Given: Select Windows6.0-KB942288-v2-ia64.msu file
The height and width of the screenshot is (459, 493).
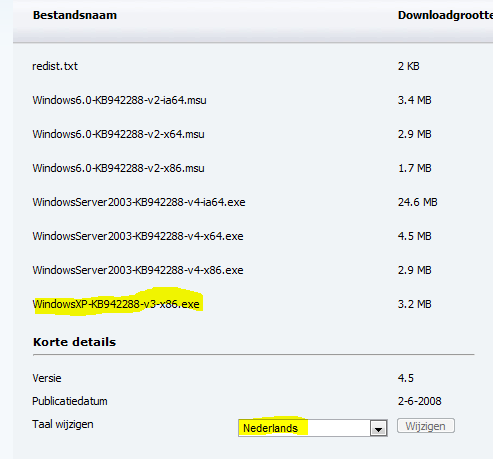Looking at the screenshot, I should pos(119,100).
